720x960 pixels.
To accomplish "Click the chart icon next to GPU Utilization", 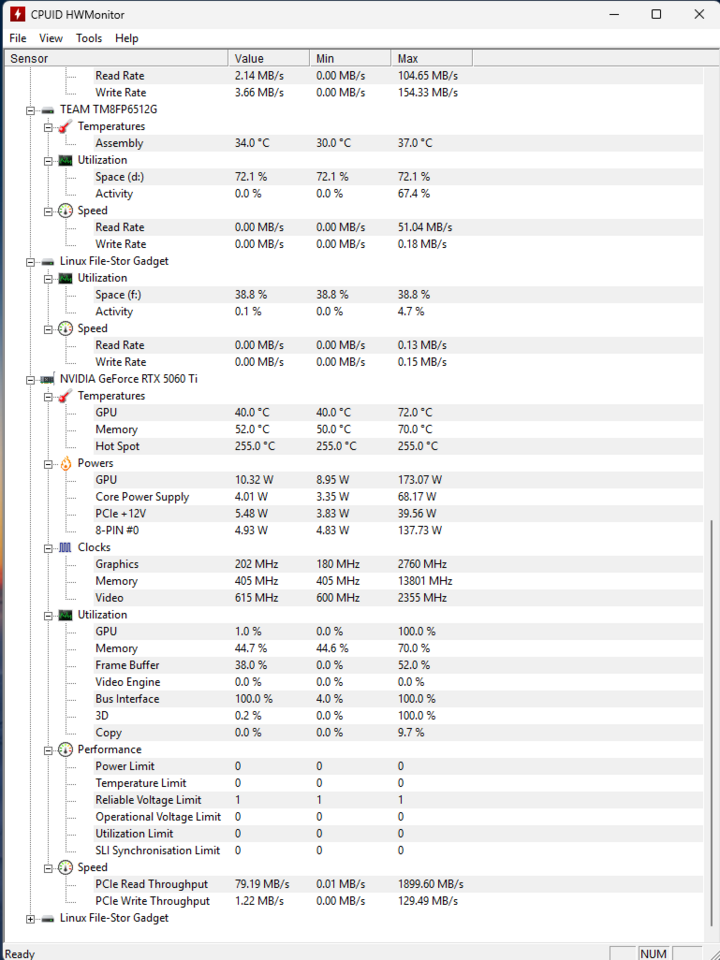I will pos(65,615).
